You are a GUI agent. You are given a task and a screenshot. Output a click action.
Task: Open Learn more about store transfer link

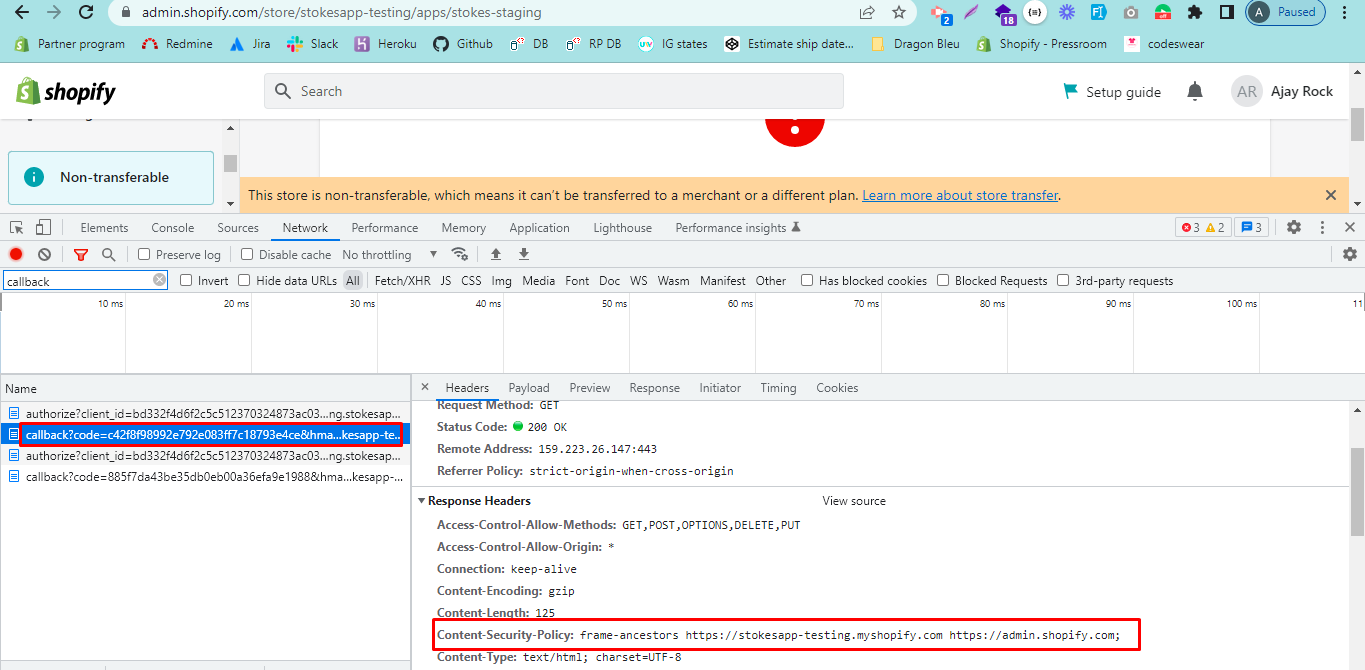coord(960,195)
